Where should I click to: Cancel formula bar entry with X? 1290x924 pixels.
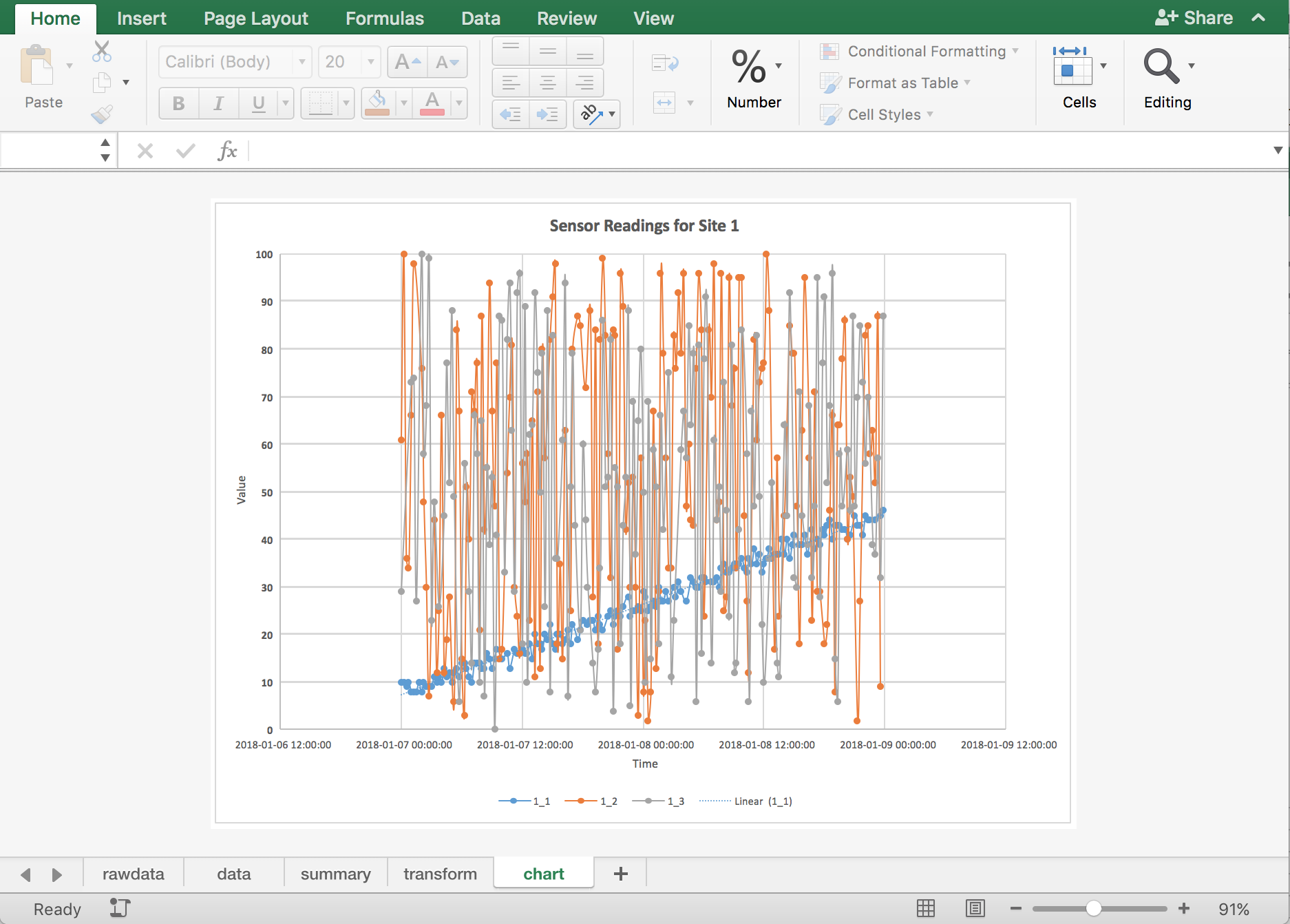(145, 150)
